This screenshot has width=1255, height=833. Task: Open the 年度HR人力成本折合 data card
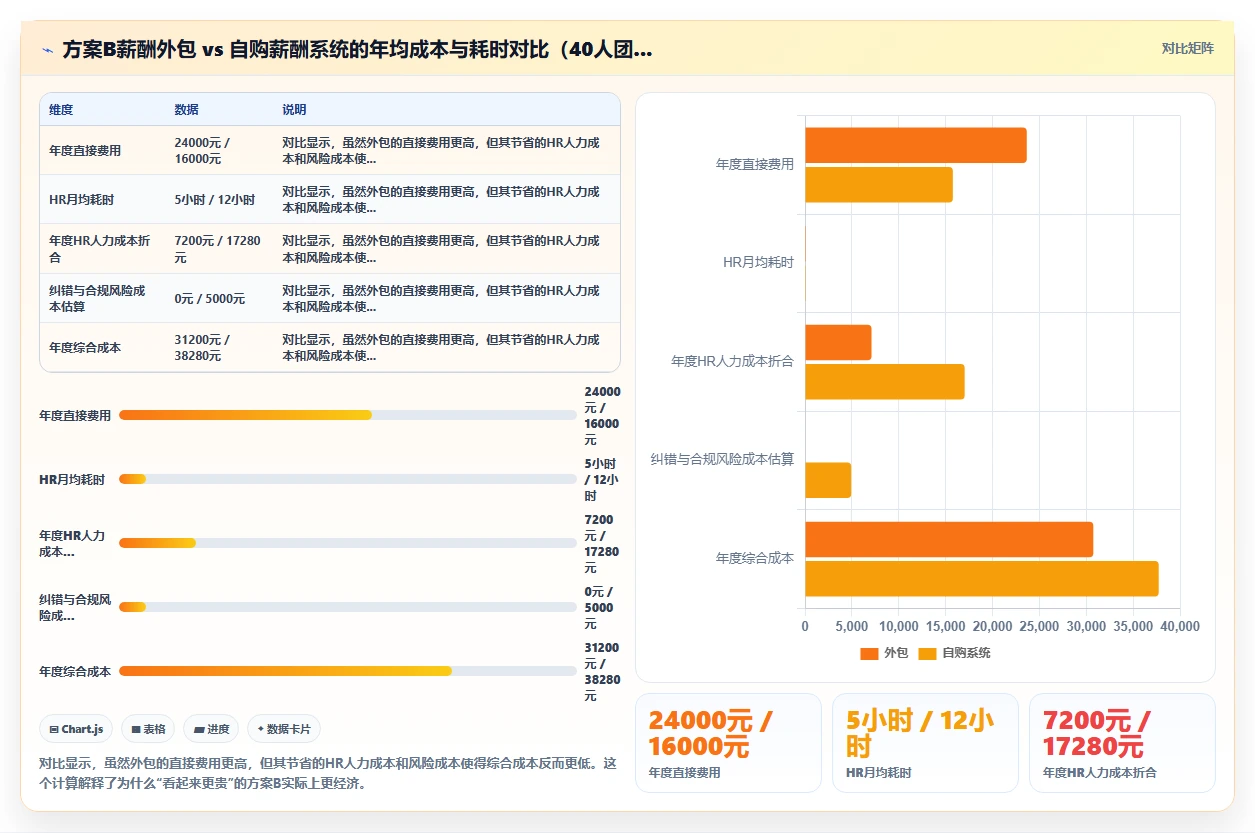point(1122,743)
